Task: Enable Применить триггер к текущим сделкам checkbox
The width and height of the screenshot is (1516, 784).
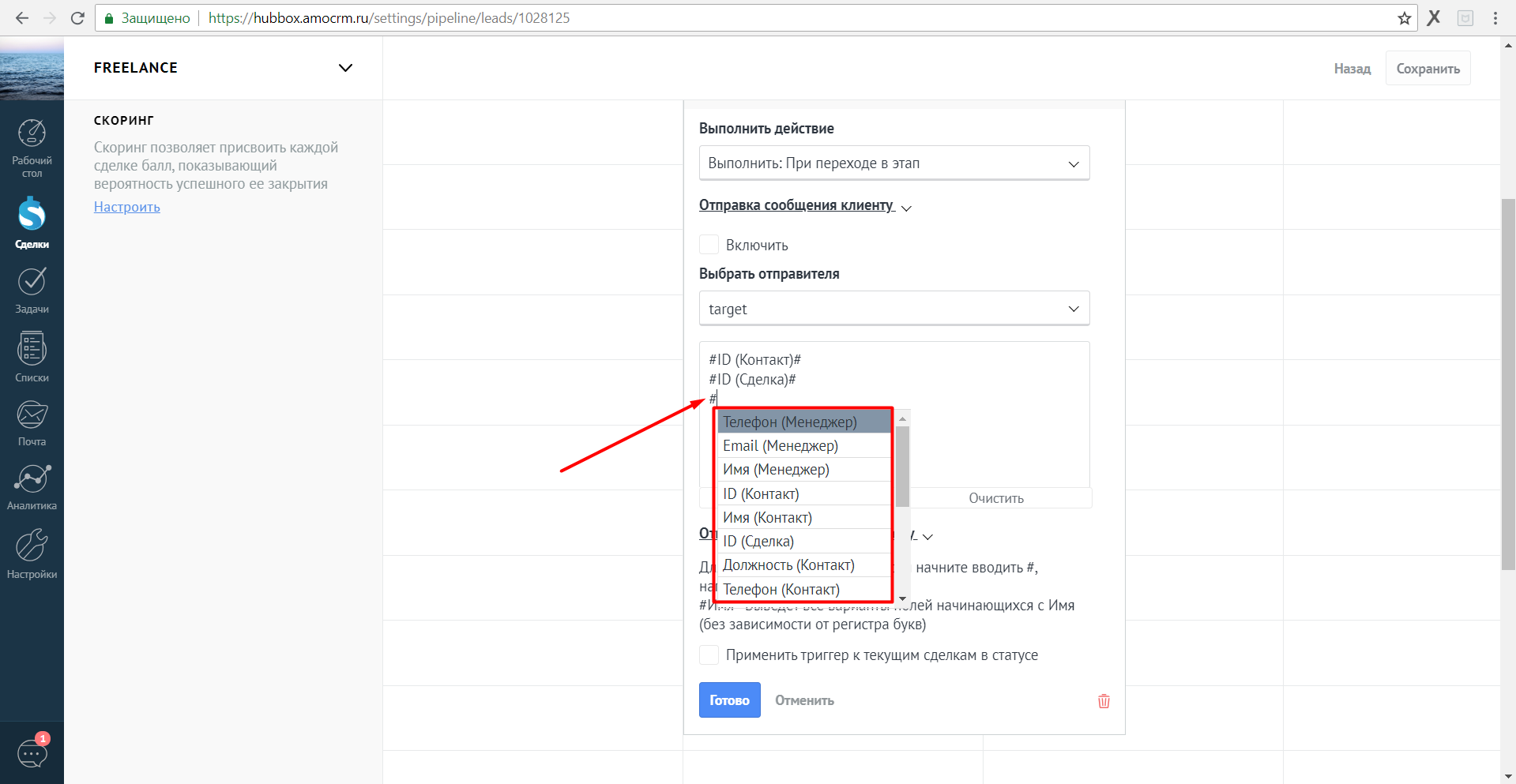Action: [709, 655]
